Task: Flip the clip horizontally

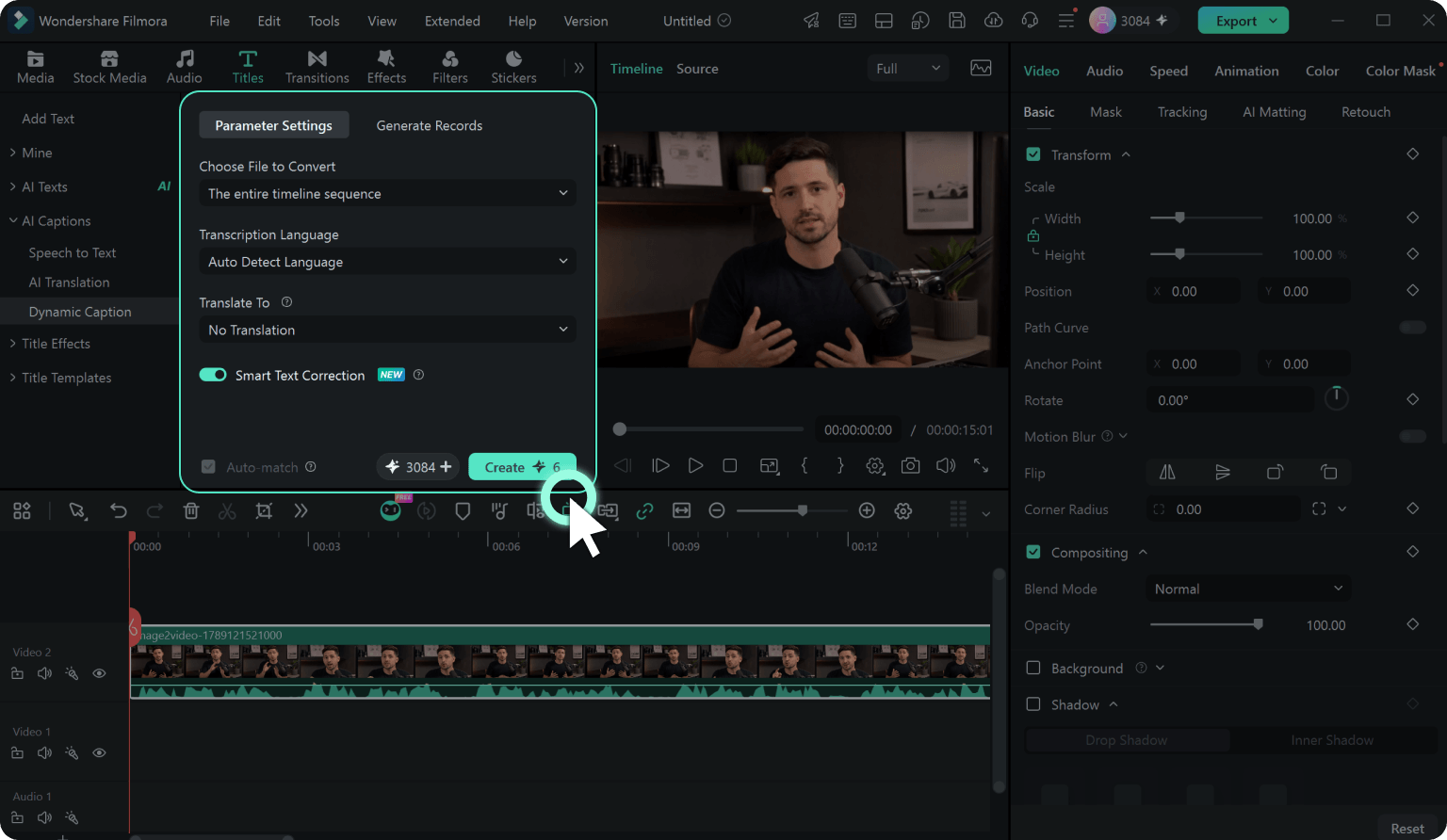Action: point(1167,473)
